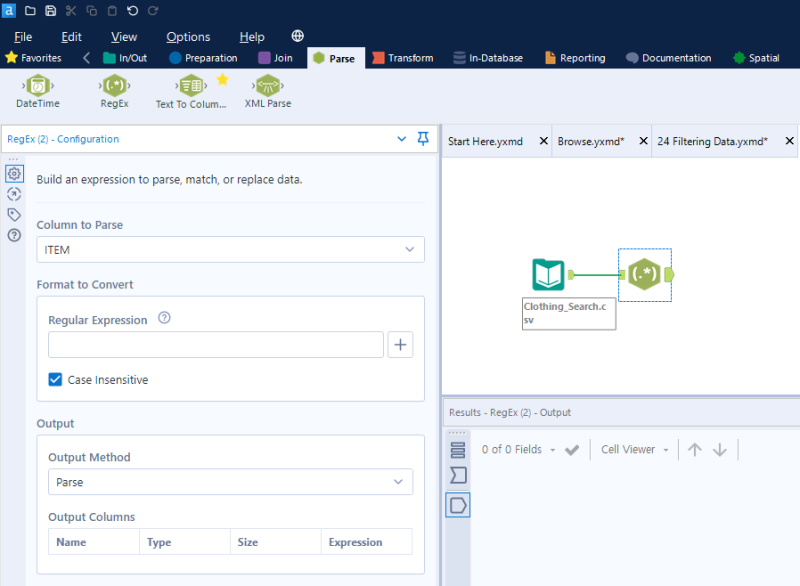The width and height of the screenshot is (800, 586).
Task: Open the Column to Parse dropdown
Action: tap(231, 249)
